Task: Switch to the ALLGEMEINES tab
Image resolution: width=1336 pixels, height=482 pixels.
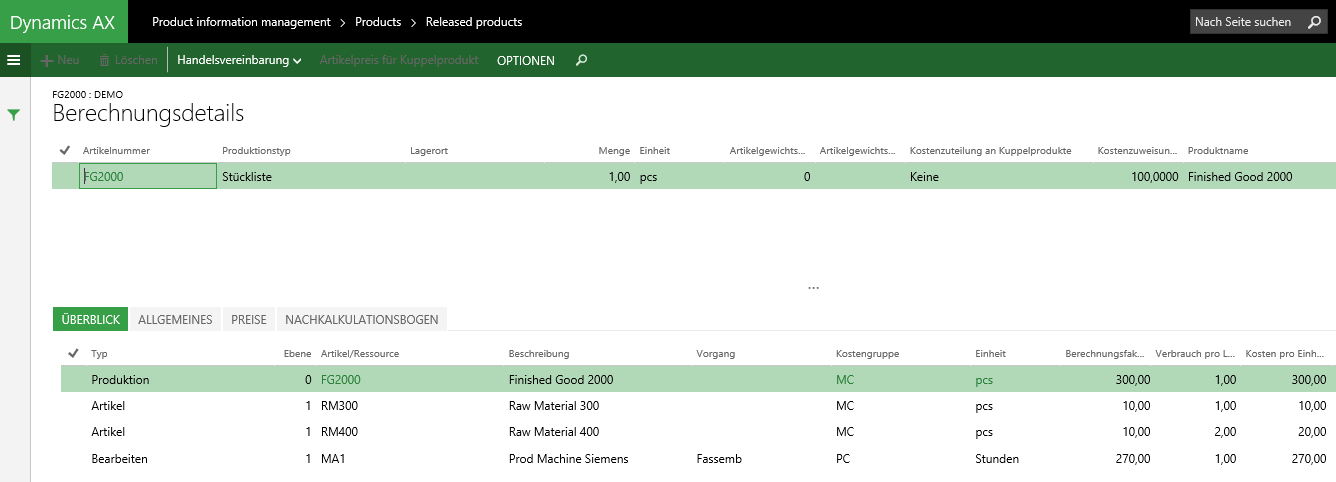Action: pyautogui.click(x=175, y=320)
